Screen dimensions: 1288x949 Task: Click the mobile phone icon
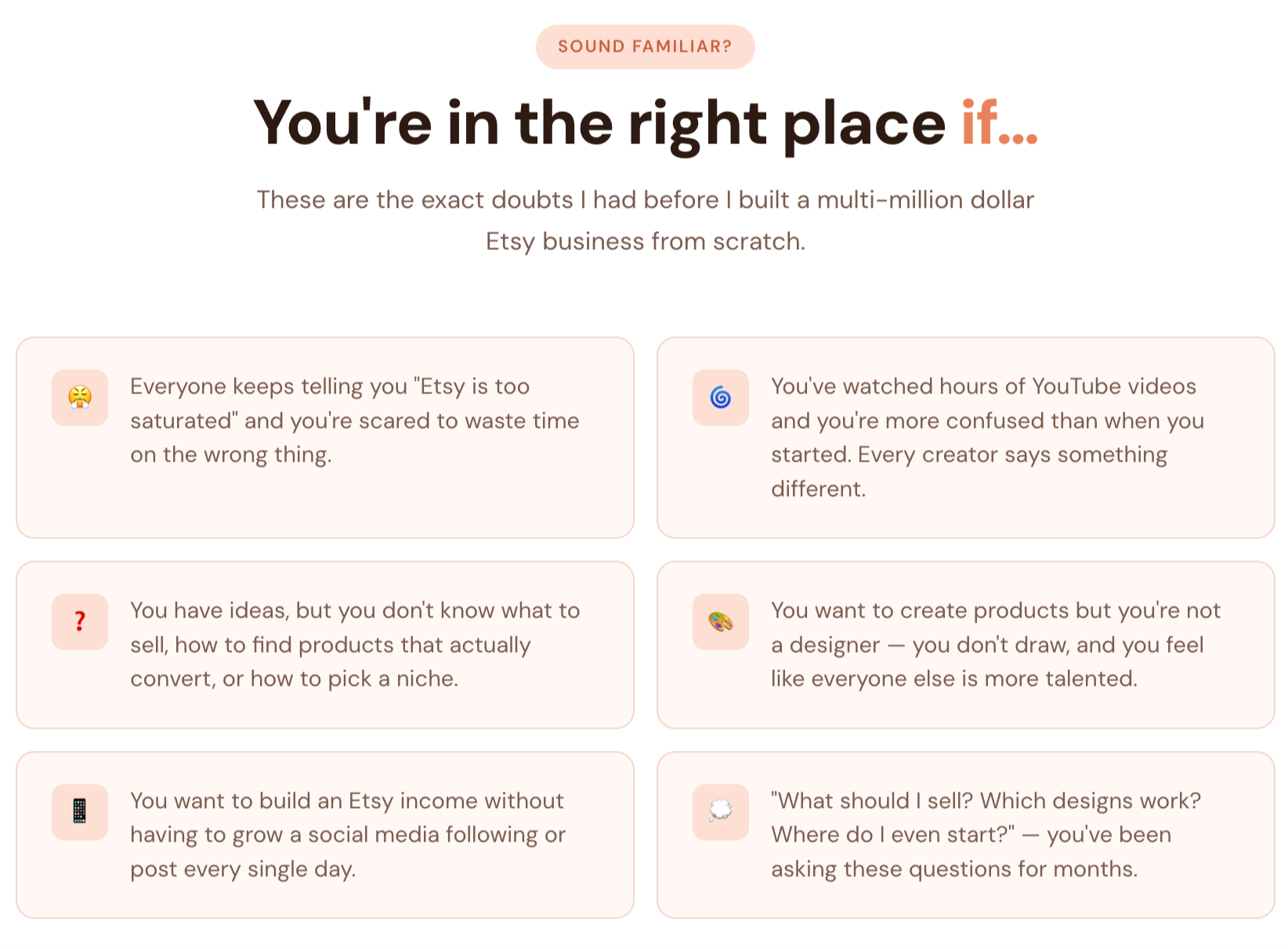click(x=80, y=811)
